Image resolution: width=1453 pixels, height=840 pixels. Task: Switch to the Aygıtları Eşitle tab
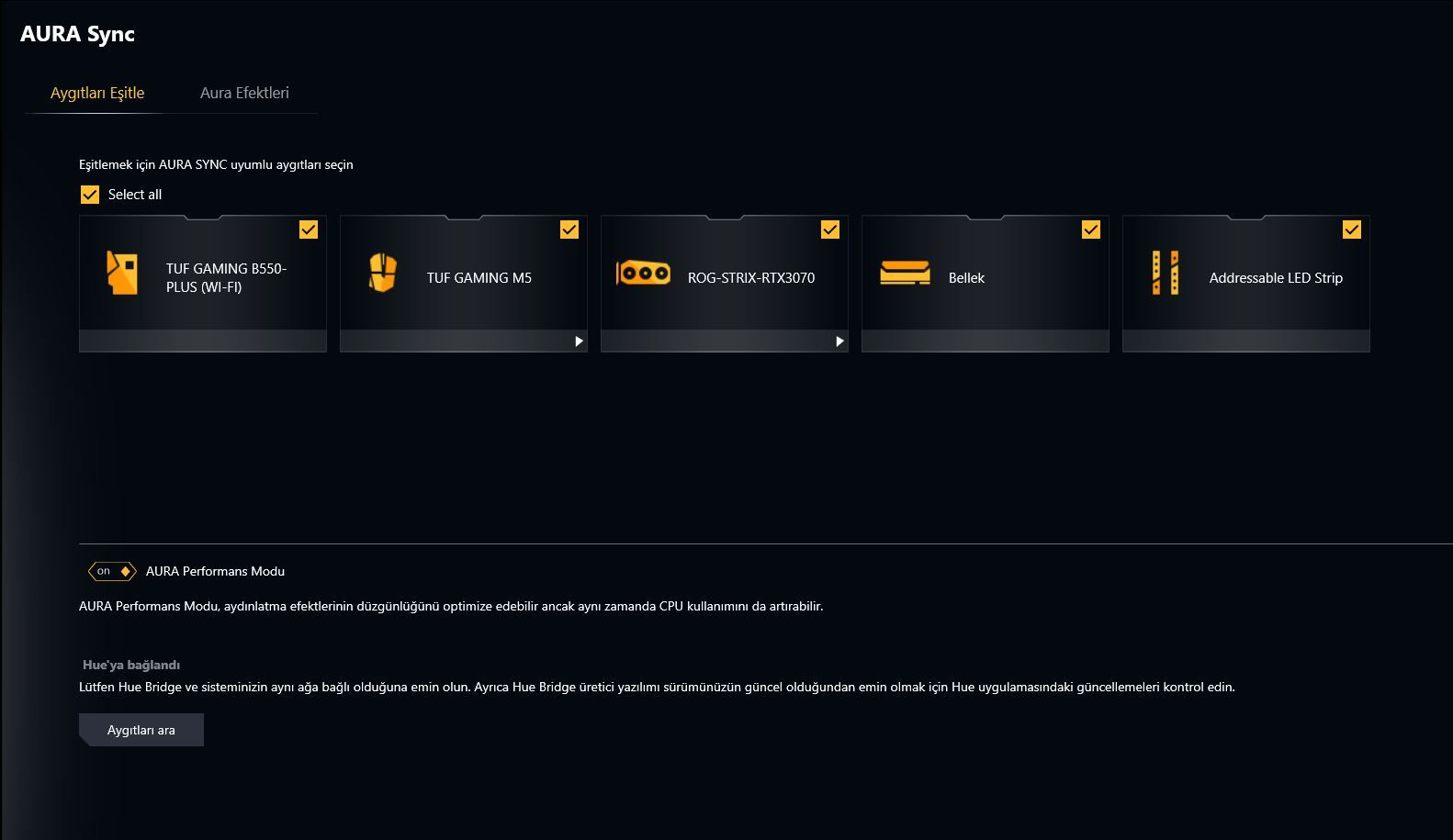click(x=97, y=93)
